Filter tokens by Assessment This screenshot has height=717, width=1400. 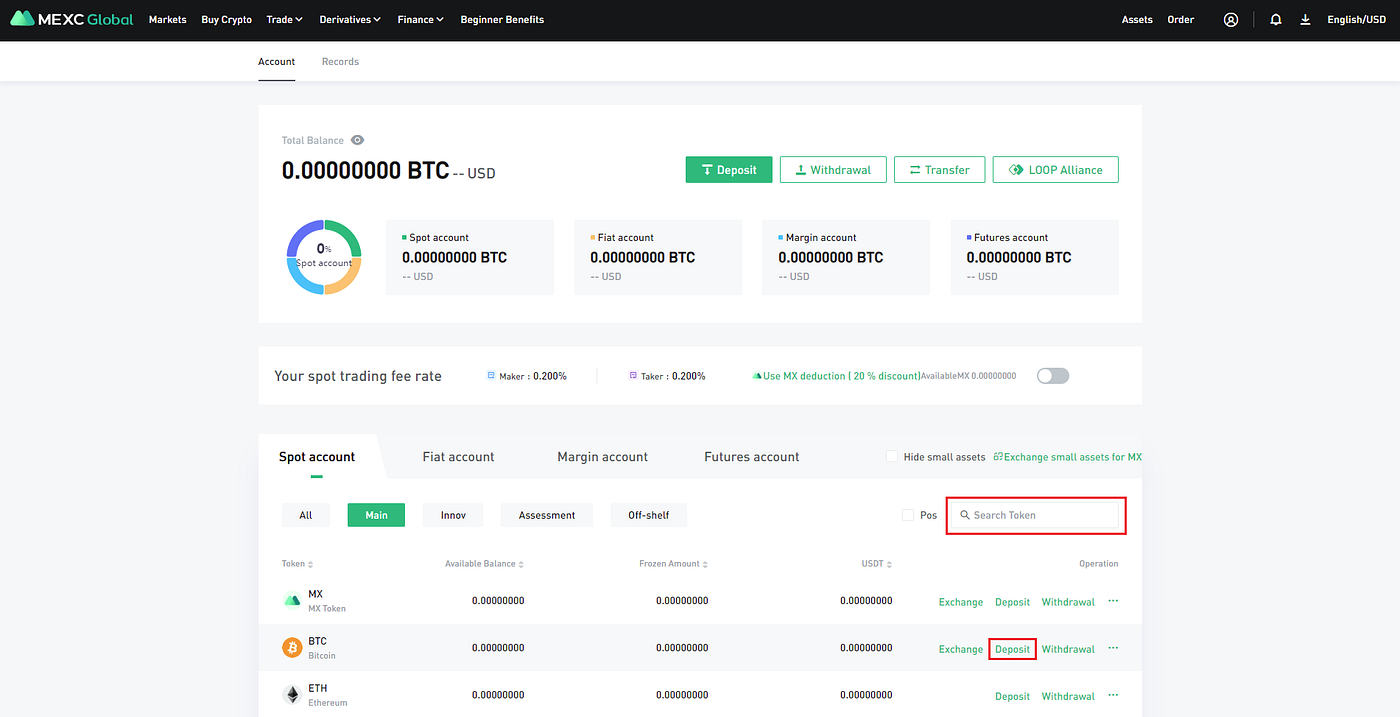pos(547,515)
